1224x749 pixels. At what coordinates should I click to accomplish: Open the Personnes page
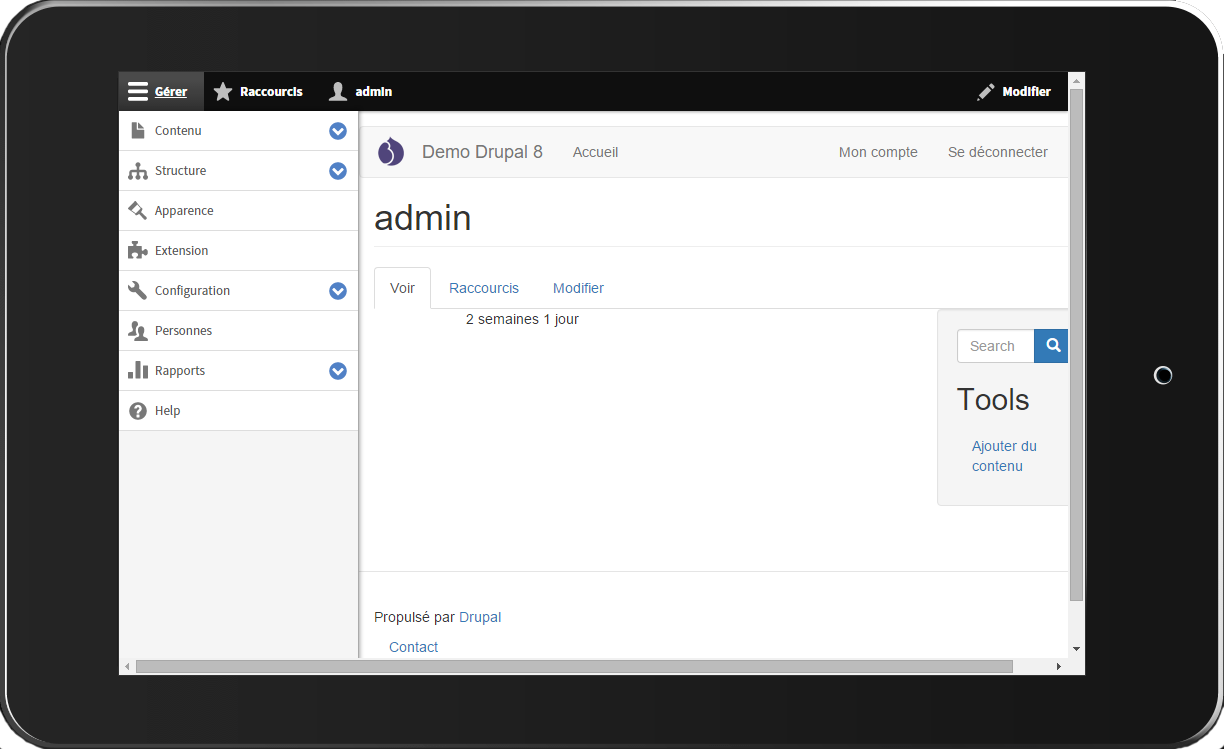pos(183,331)
